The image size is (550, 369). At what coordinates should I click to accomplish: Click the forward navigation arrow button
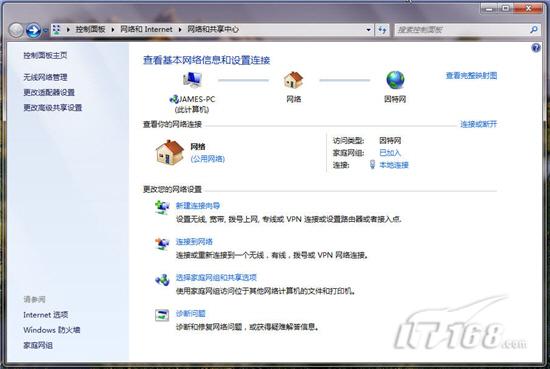[33, 30]
